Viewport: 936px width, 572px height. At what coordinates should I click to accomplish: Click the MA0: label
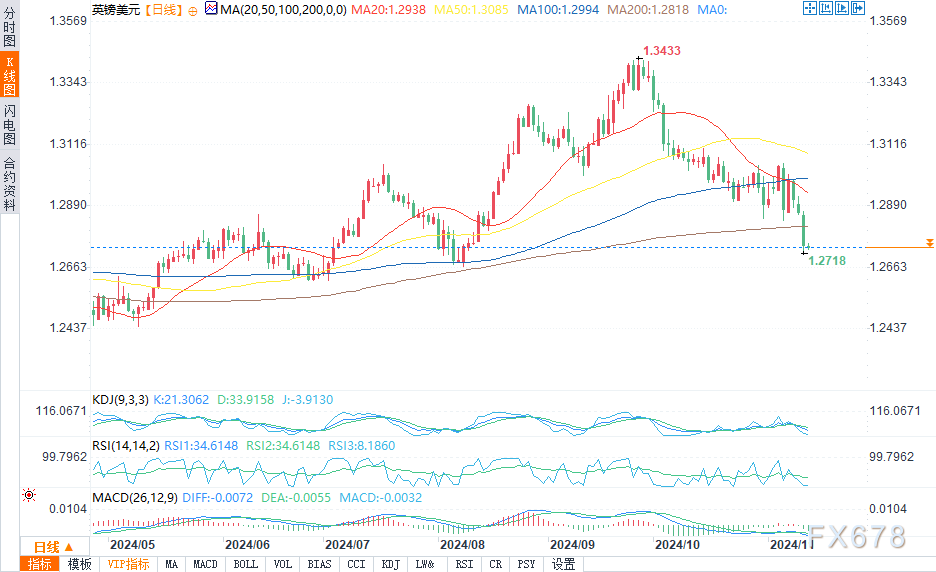pos(712,10)
